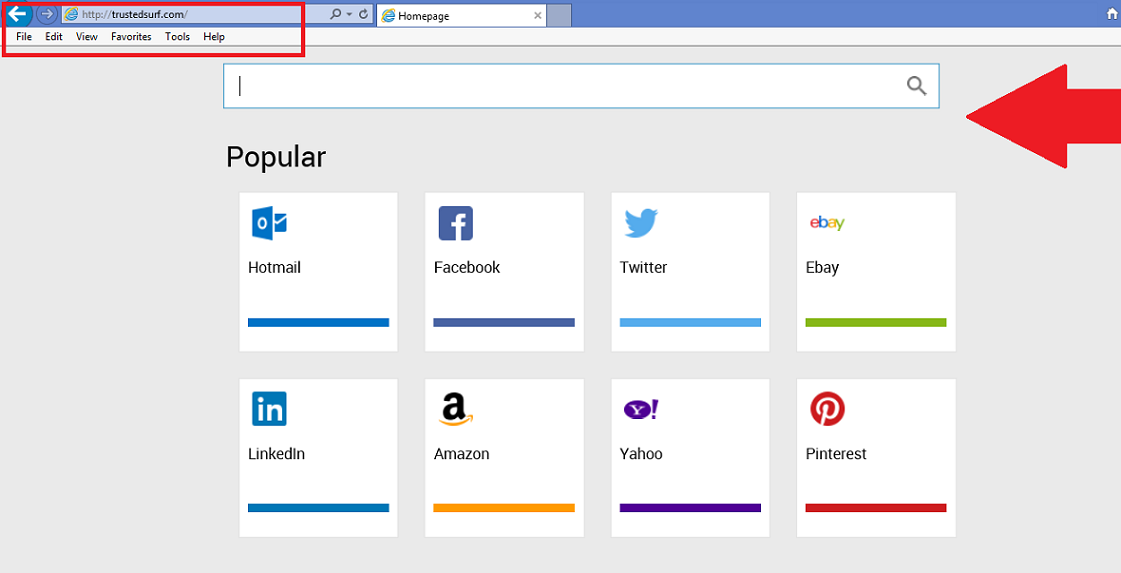
Task: Open the Amazon shortcut link
Action: (504, 453)
